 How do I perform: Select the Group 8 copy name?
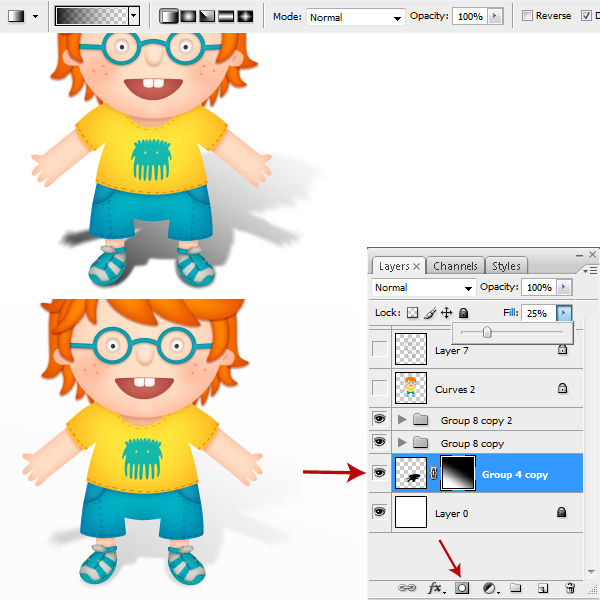pyautogui.click(x=472, y=444)
